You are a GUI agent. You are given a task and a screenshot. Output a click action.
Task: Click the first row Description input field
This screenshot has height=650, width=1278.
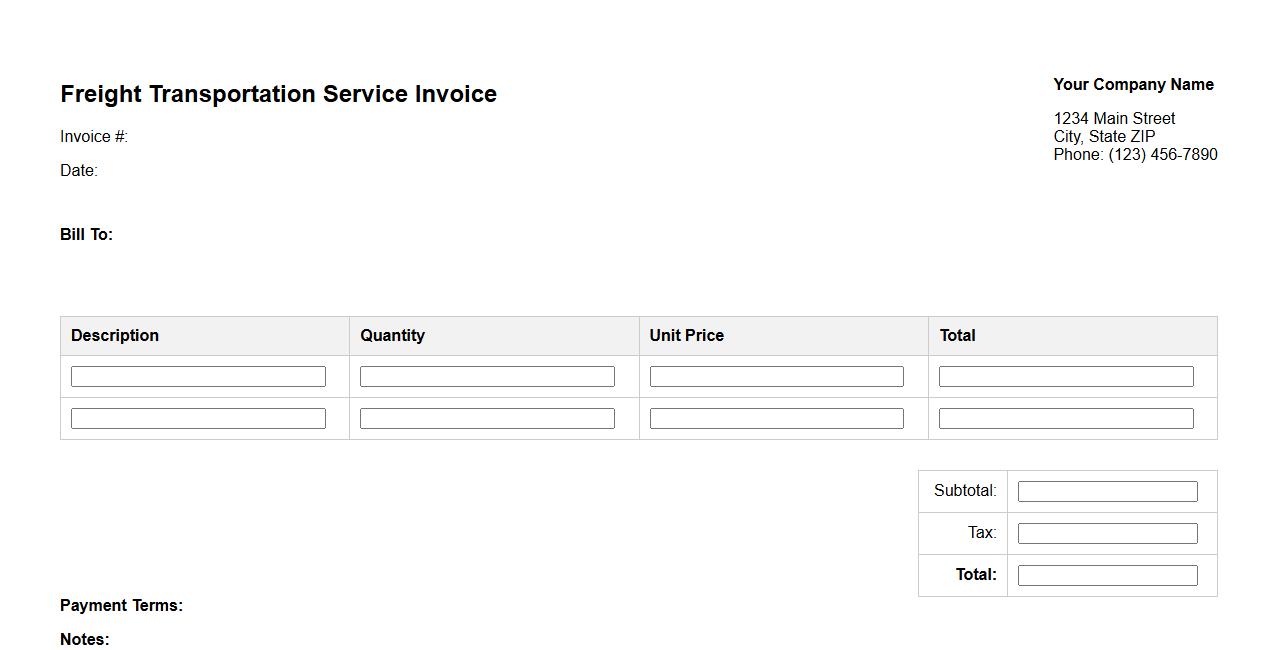pos(198,377)
